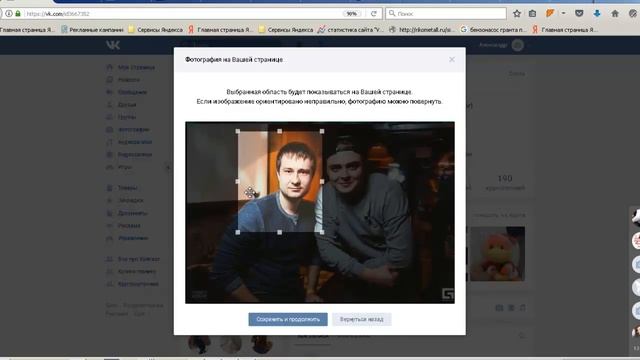Click the top edge middle crop handle

[x=280, y=131]
